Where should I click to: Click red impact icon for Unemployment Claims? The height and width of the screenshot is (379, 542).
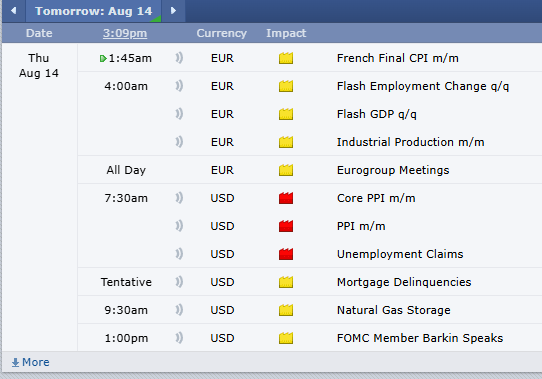pyautogui.click(x=286, y=254)
